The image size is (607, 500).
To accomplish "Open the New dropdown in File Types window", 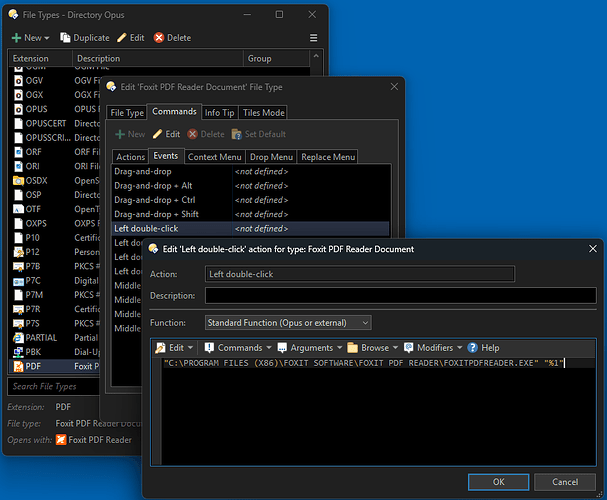I will tap(31, 38).
